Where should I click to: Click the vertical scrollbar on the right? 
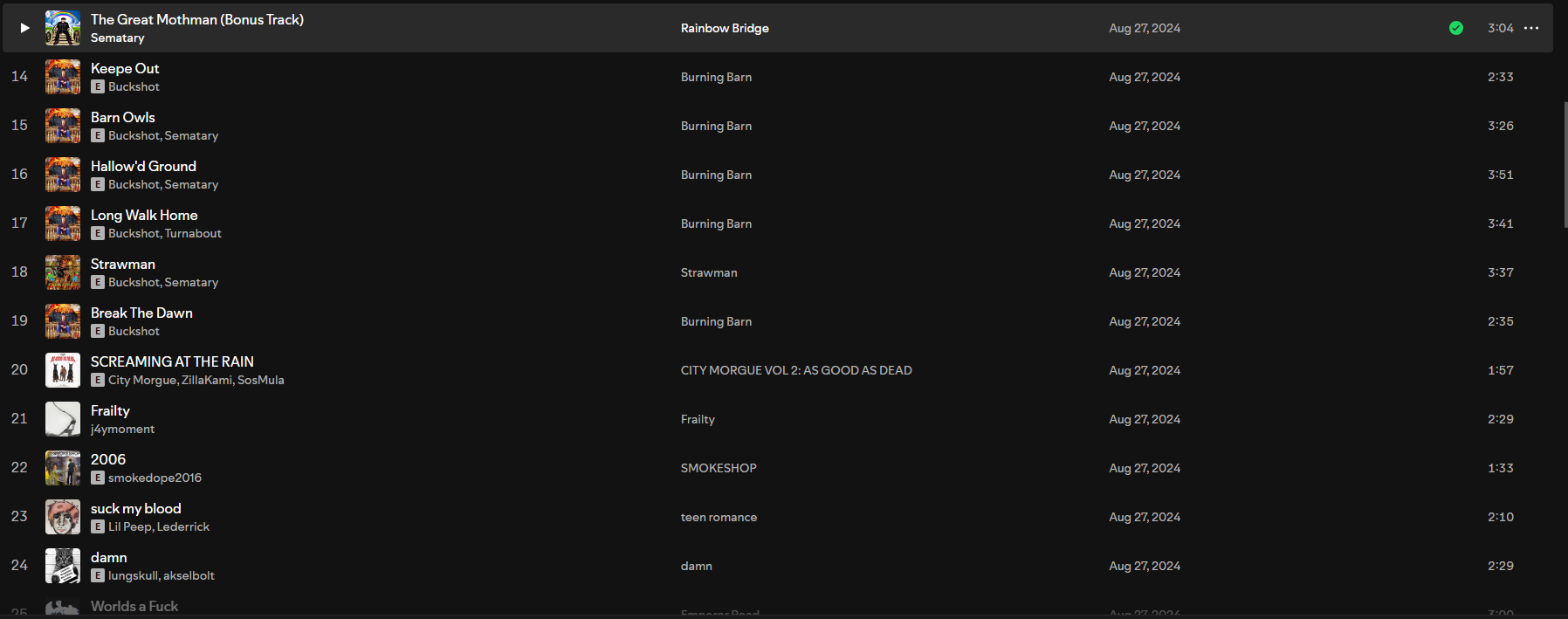pyautogui.click(x=1565, y=166)
